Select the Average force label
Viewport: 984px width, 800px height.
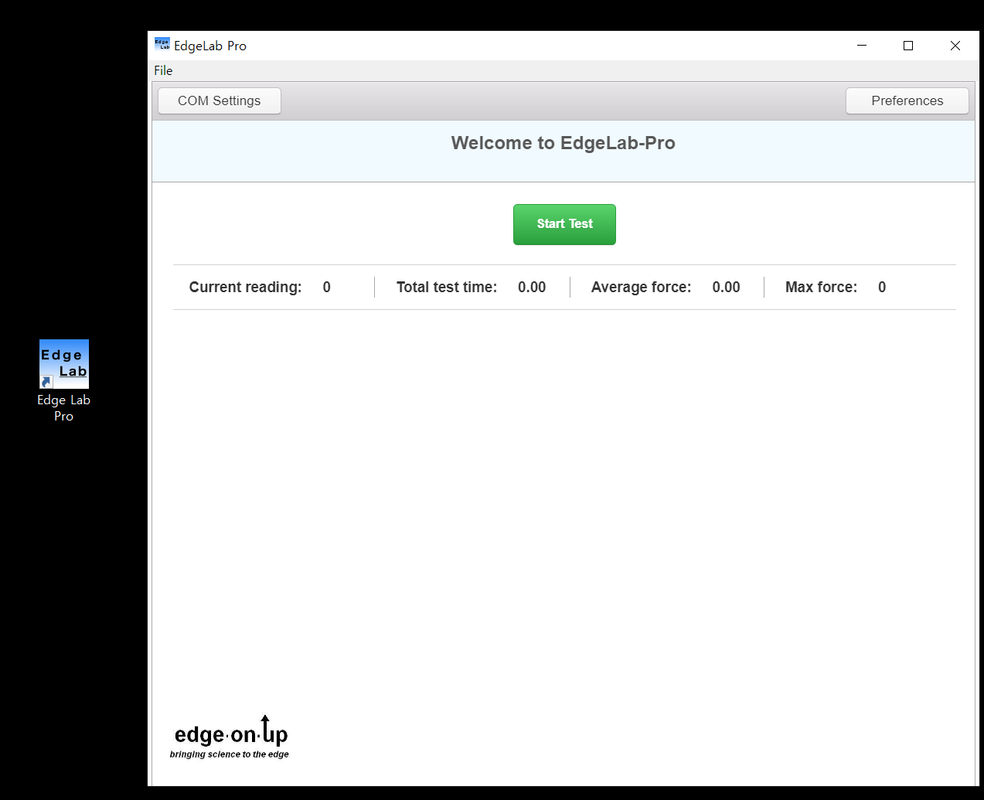641,287
